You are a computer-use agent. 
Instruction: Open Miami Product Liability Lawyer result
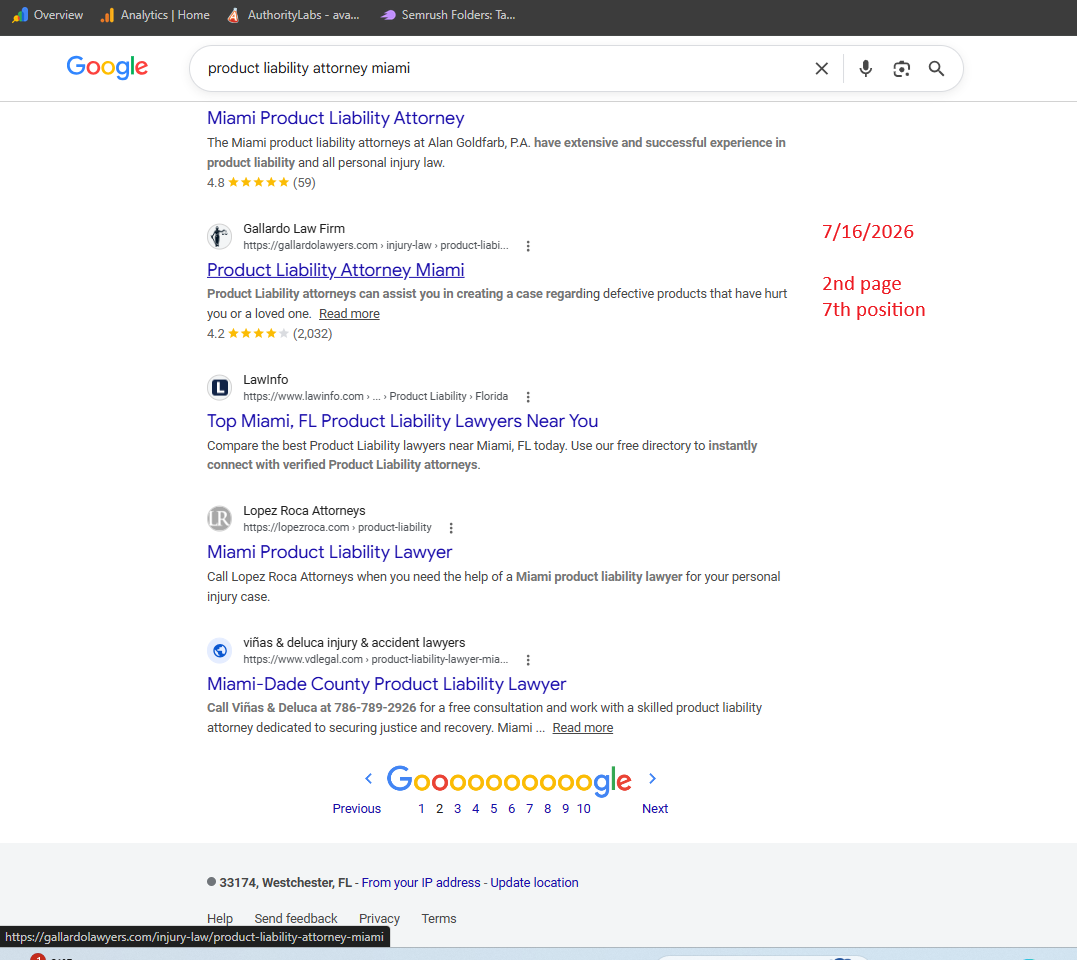(330, 552)
